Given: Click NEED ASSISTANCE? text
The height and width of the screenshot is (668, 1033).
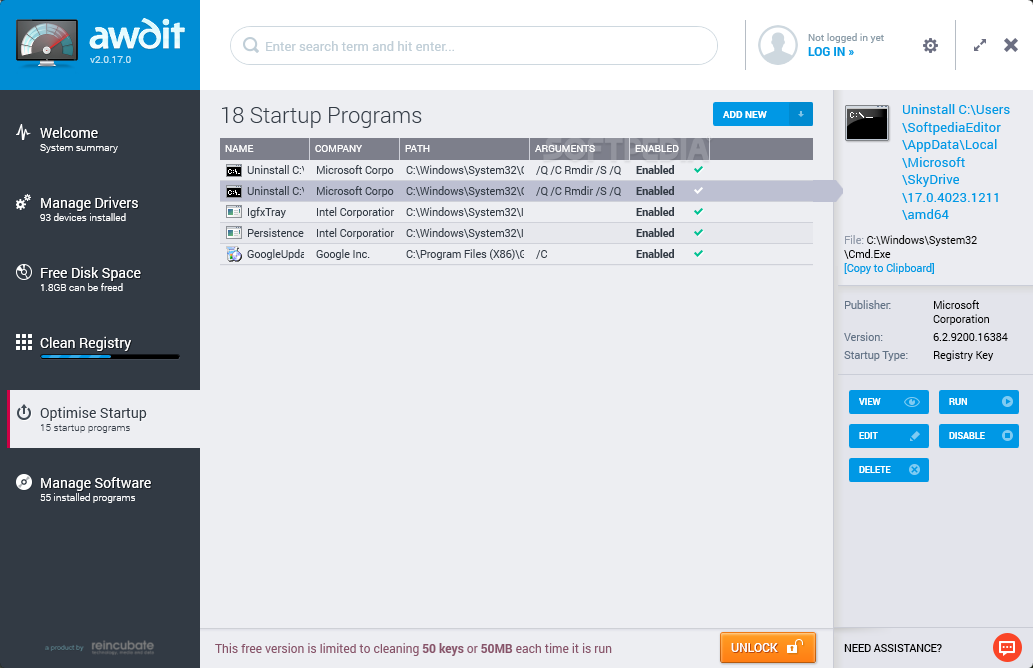Looking at the screenshot, I should click(893, 648).
